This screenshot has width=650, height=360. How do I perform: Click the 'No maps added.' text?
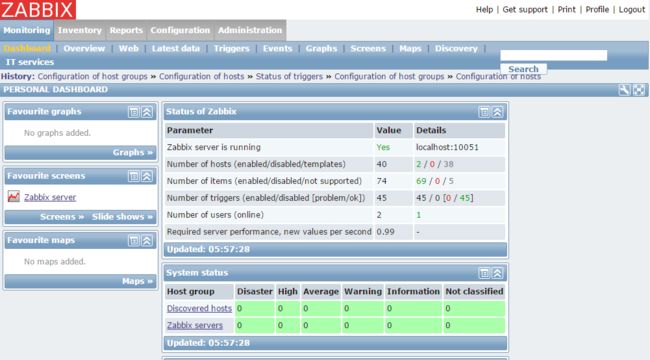(55, 261)
